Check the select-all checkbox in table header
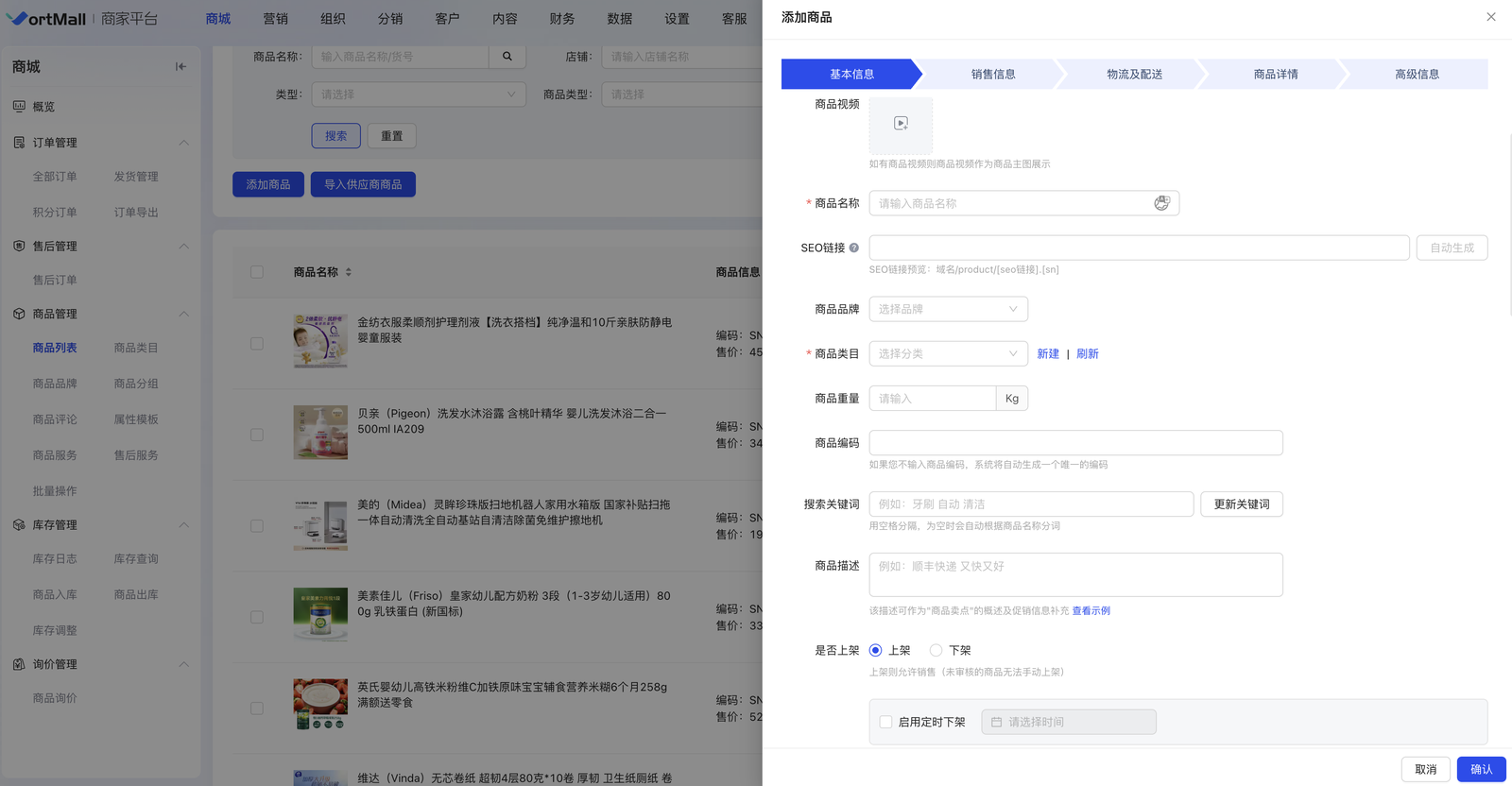Screen dimensions: 1512x786 [x=257, y=272]
